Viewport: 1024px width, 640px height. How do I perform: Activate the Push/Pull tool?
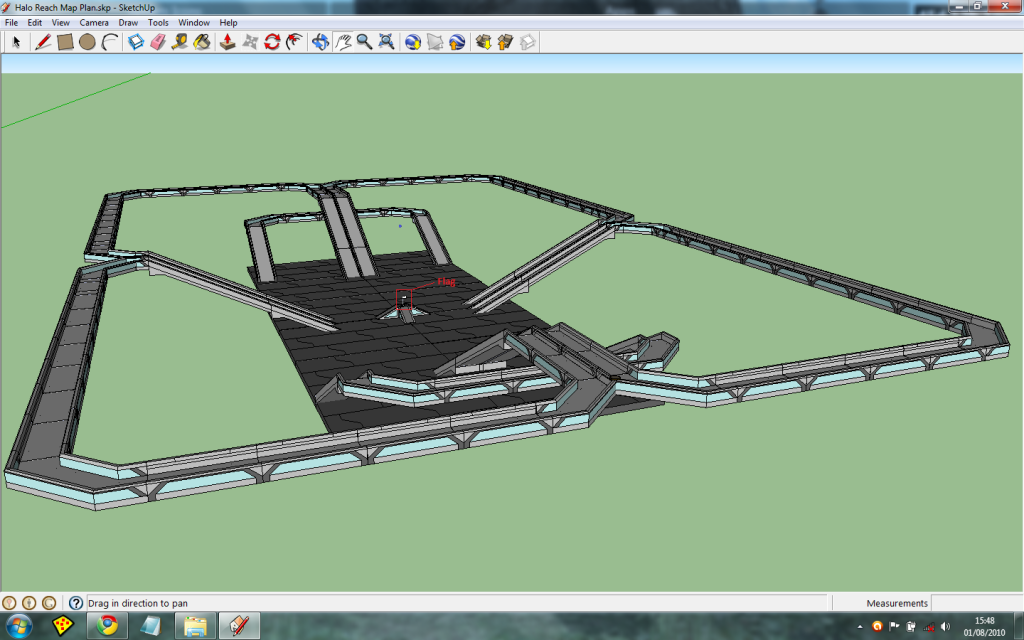[227, 42]
